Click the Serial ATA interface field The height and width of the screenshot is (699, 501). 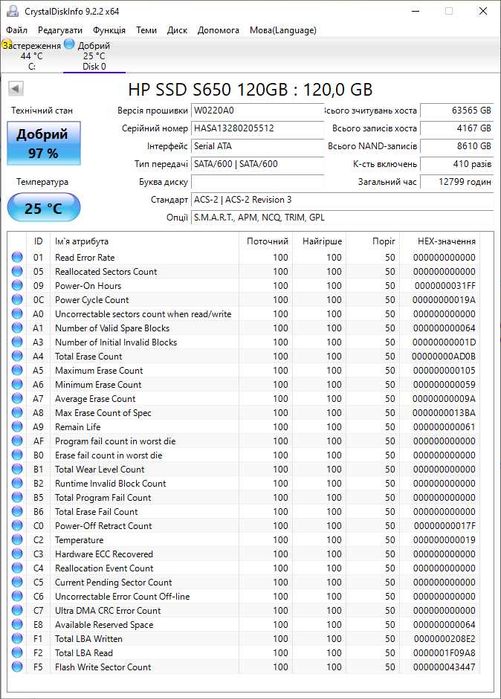pos(257,146)
